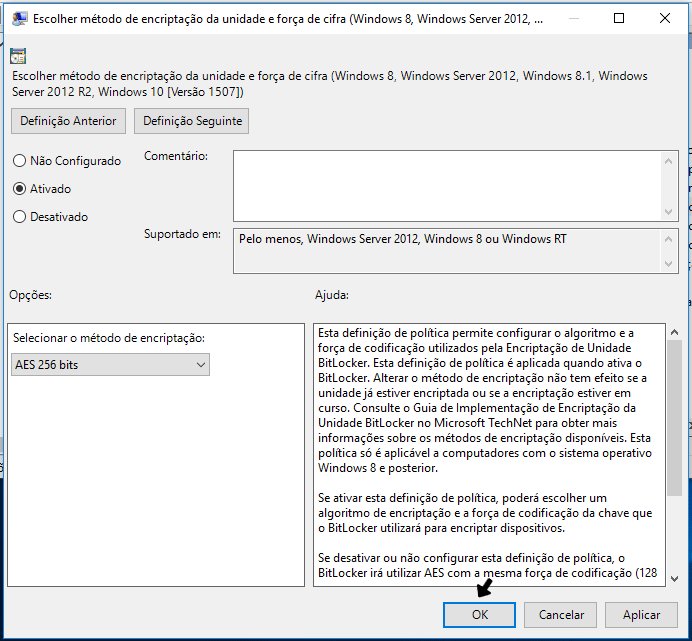The height and width of the screenshot is (641, 692).
Task: Click help paragraph starting 'Se desativar ou não configurar'
Action: click(487, 566)
